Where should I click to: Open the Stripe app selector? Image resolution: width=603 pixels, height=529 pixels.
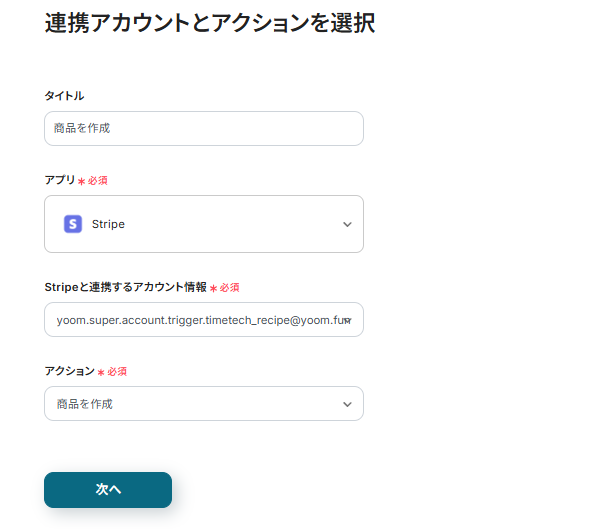(x=204, y=224)
